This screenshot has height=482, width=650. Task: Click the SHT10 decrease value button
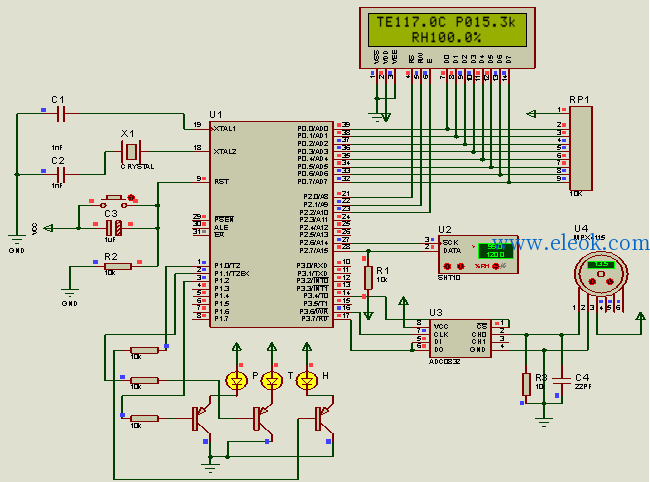tap(447, 266)
